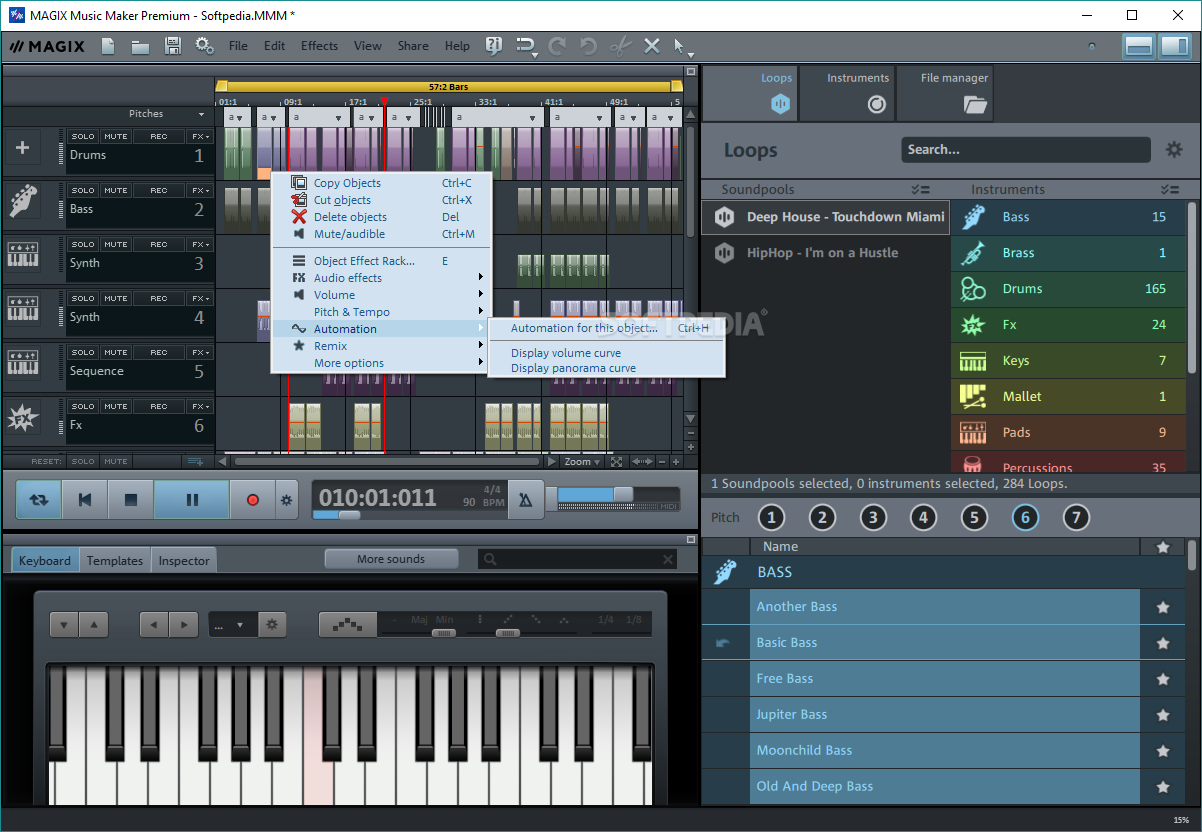Select pitch 3 button
The width and height of the screenshot is (1202, 832).
[873, 517]
